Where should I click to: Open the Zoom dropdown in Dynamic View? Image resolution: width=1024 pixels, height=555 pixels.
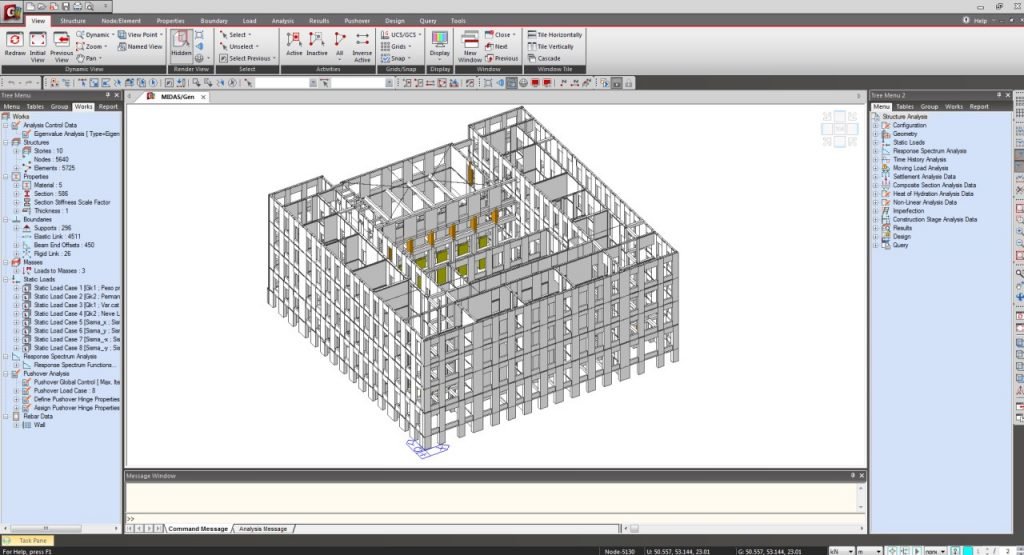96,46
